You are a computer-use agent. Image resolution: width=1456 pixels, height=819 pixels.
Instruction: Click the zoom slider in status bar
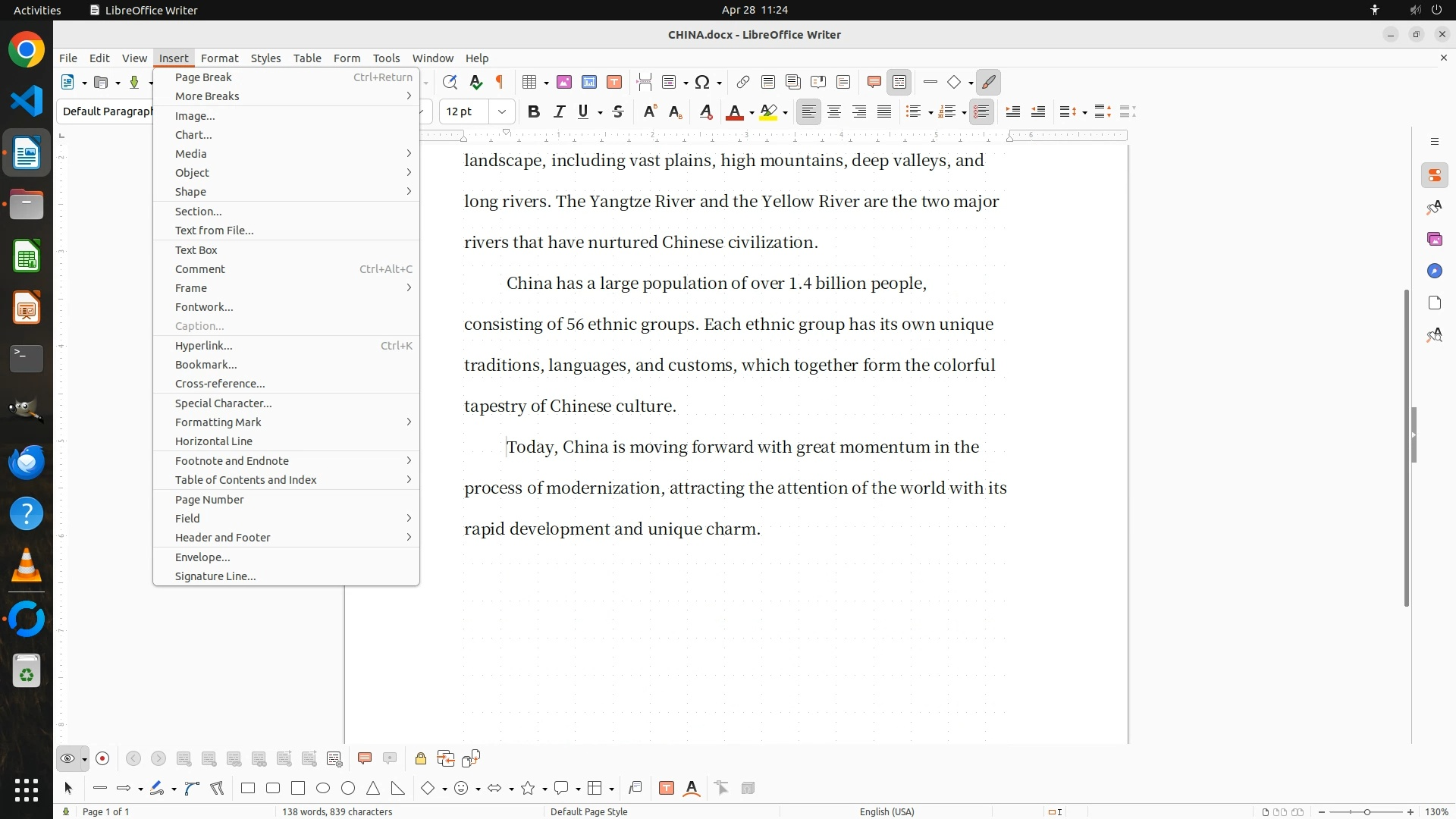(1367, 811)
